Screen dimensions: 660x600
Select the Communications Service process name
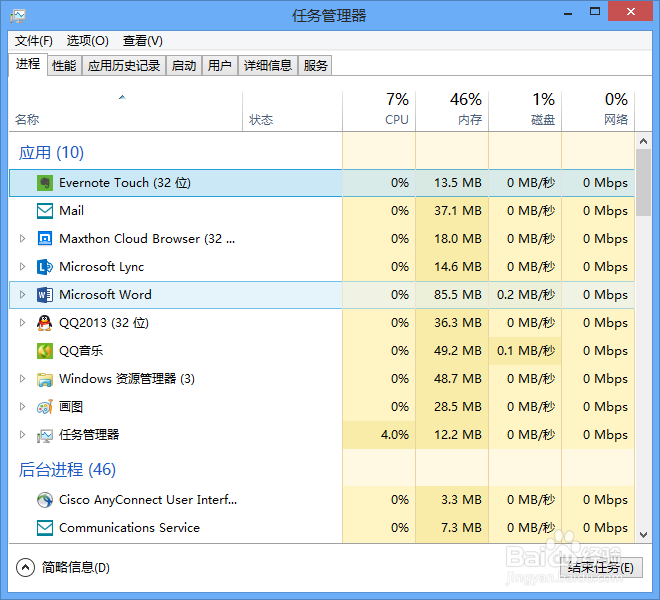click(129, 528)
